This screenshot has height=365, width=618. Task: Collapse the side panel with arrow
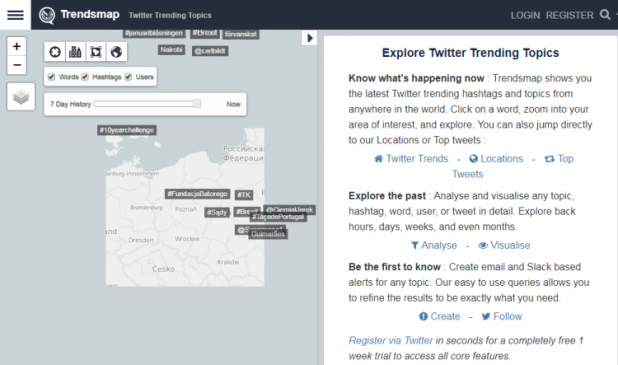(x=309, y=38)
